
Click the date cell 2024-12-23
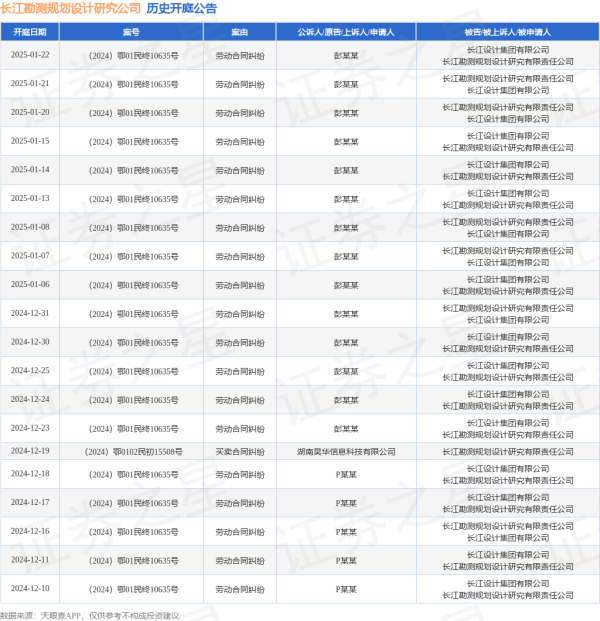click(x=30, y=428)
